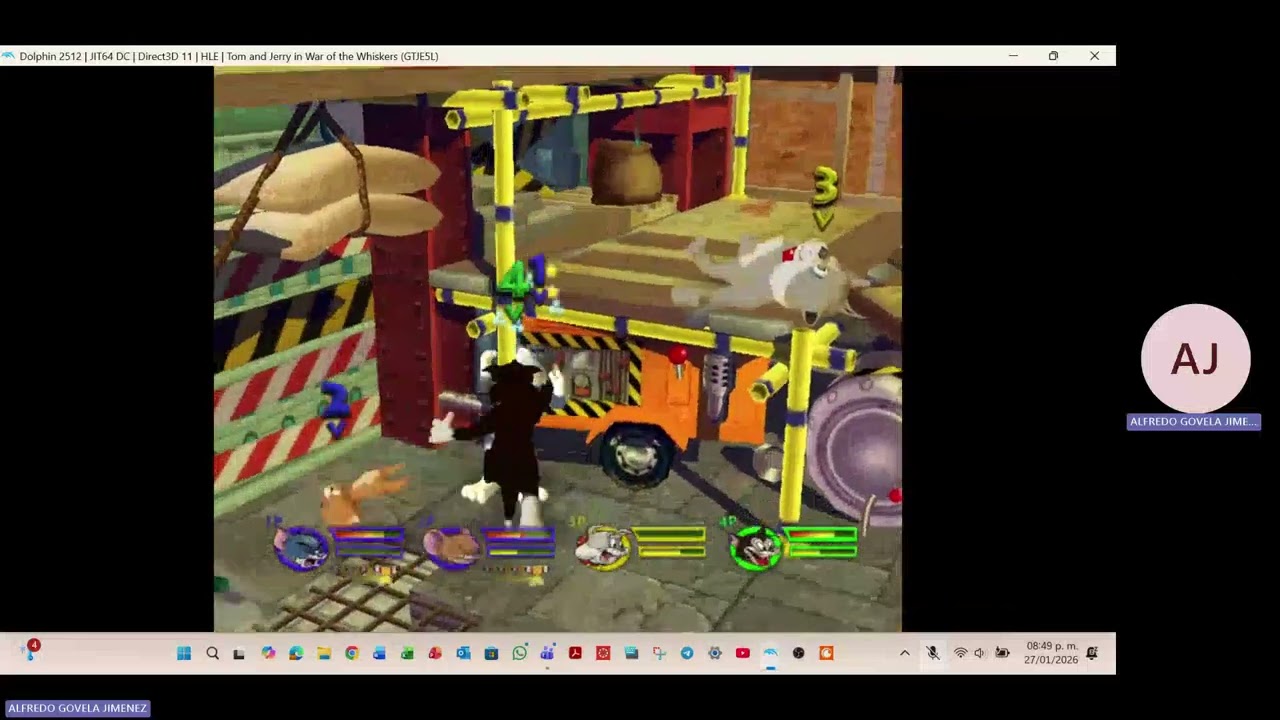Launch Copilot from the taskbar
Viewport: 1280px width, 720px height.
(268, 653)
